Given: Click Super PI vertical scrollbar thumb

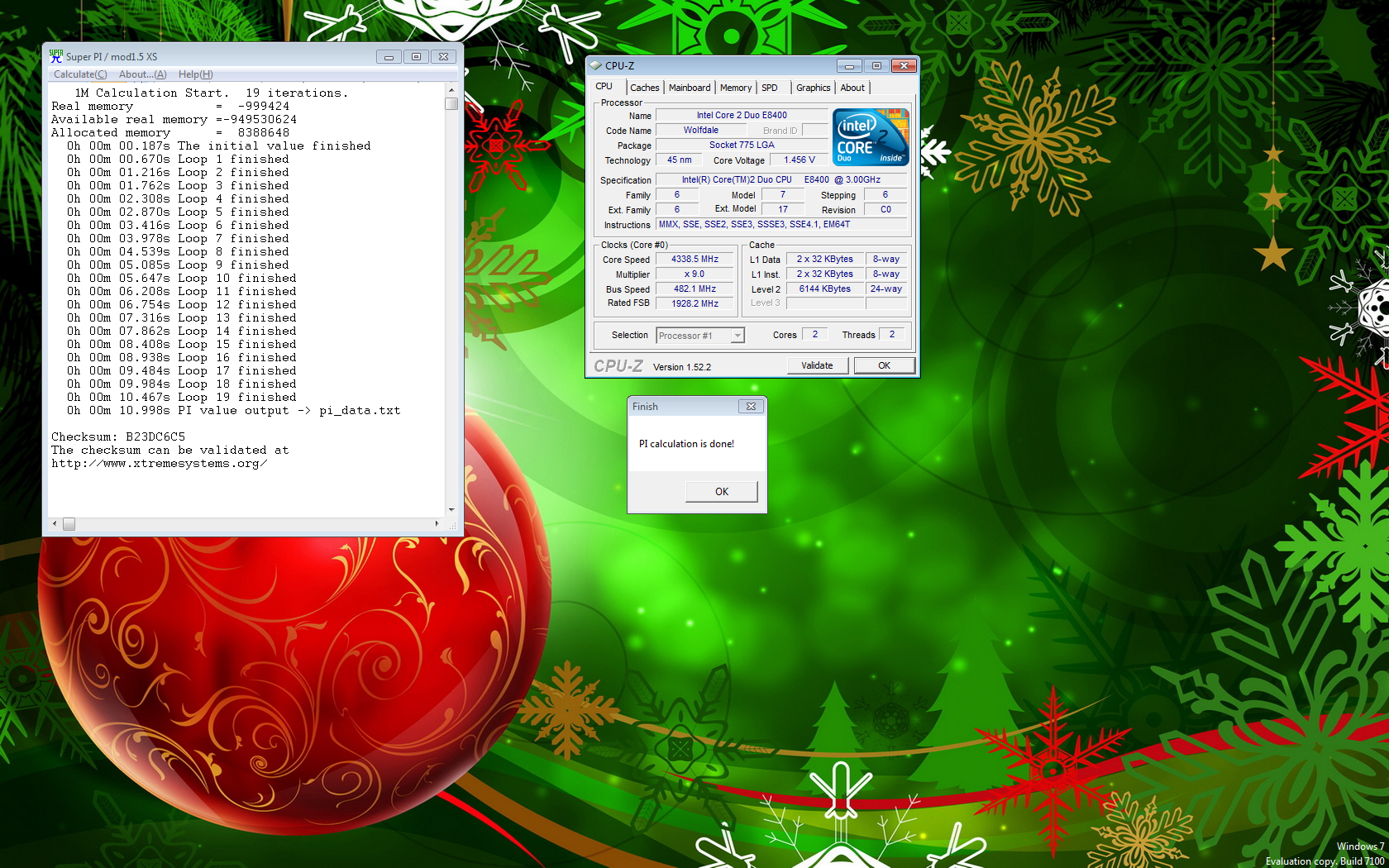Looking at the screenshot, I should pos(451,103).
